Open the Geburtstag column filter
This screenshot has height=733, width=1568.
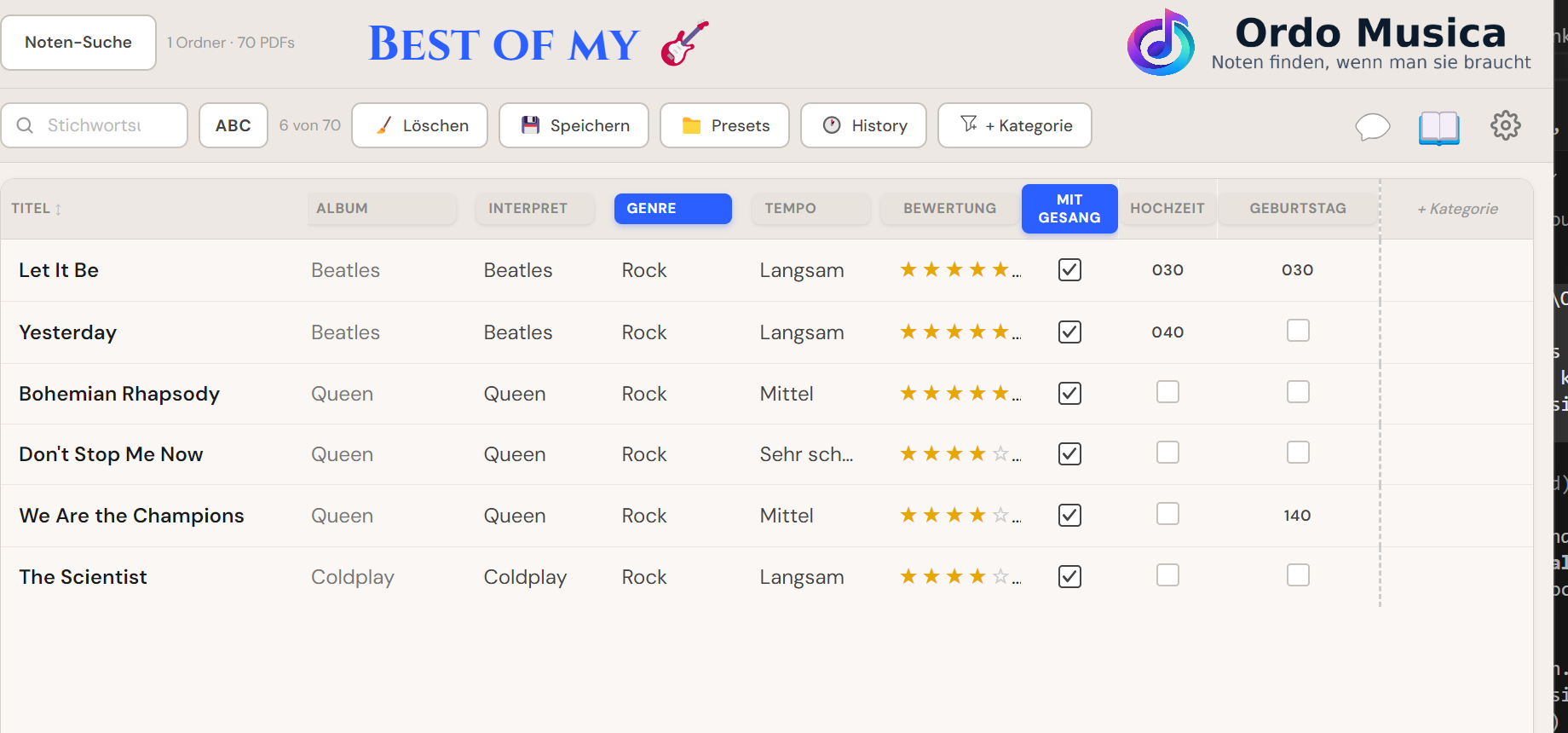[x=1298, y=209]
